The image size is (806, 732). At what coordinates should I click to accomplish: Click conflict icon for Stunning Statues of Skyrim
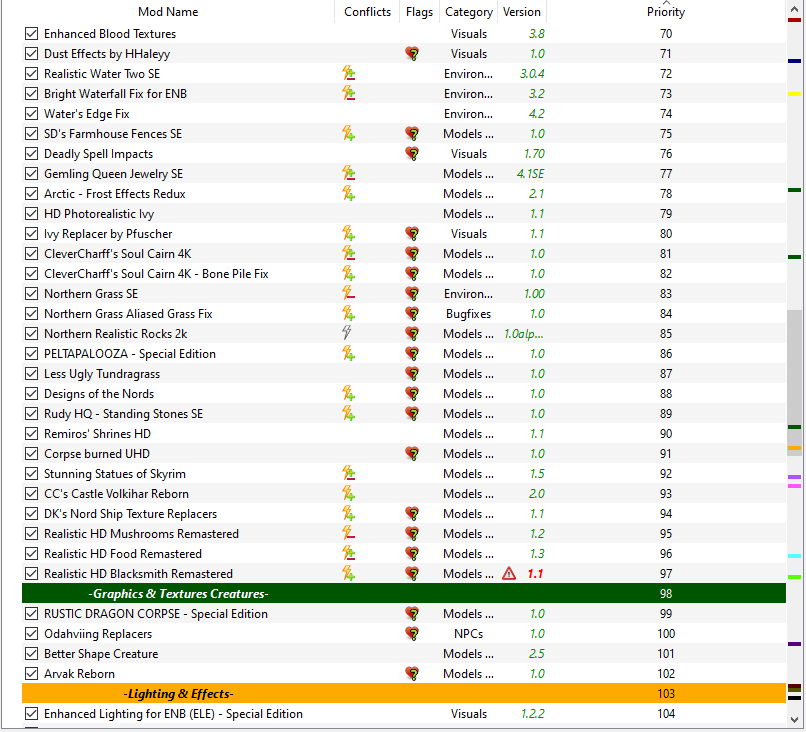(349, 473)
